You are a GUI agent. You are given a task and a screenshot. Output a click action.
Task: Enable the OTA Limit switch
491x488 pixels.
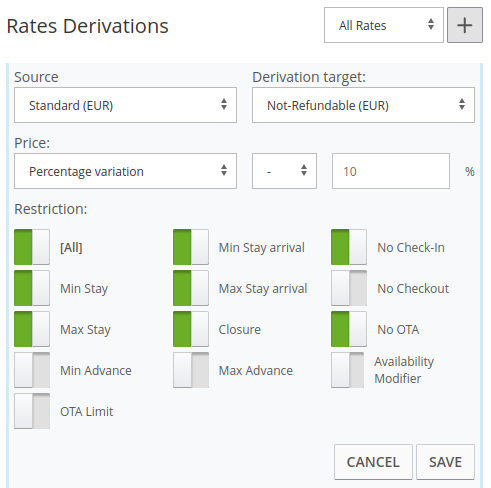32,411
